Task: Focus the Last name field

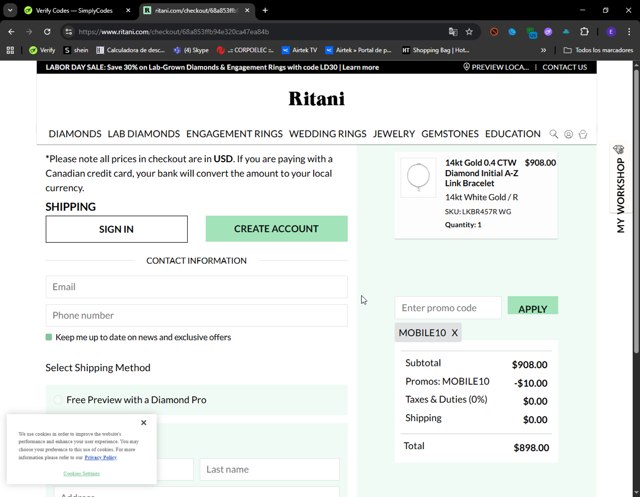Action: 269,469
